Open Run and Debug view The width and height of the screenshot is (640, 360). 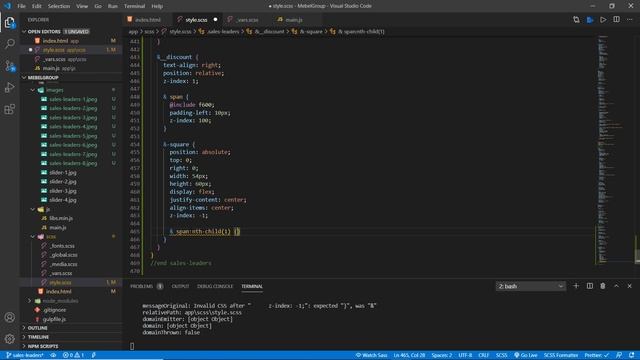coord(10,87)
